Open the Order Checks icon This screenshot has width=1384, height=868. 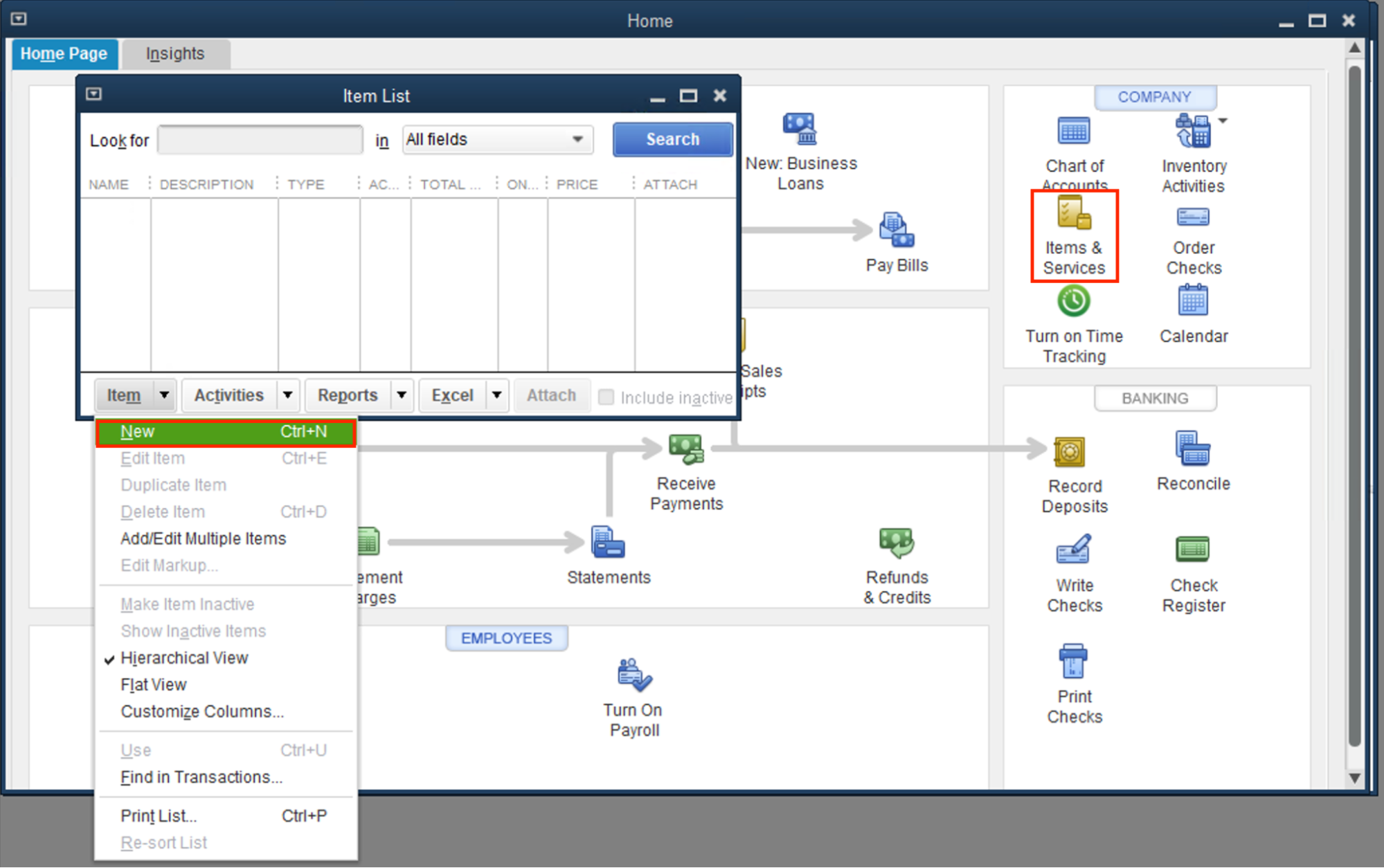coord(1193,217)
